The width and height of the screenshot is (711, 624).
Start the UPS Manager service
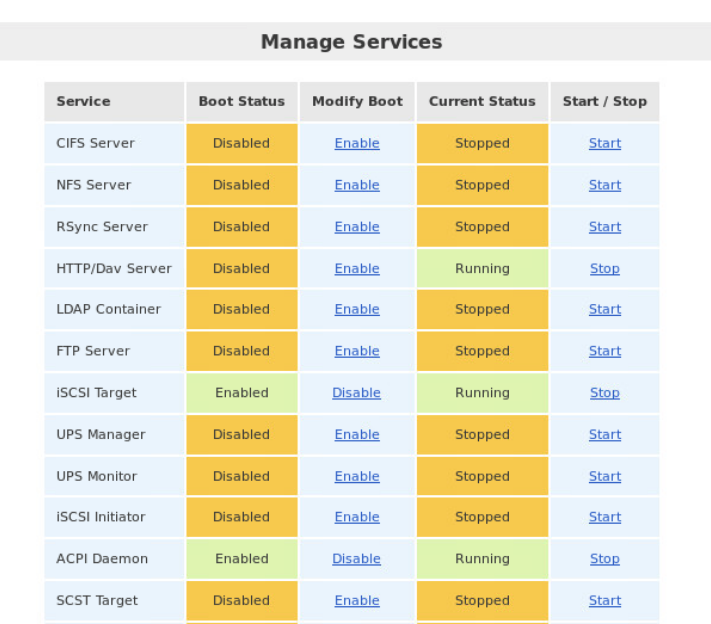click(x=604, y=435)
